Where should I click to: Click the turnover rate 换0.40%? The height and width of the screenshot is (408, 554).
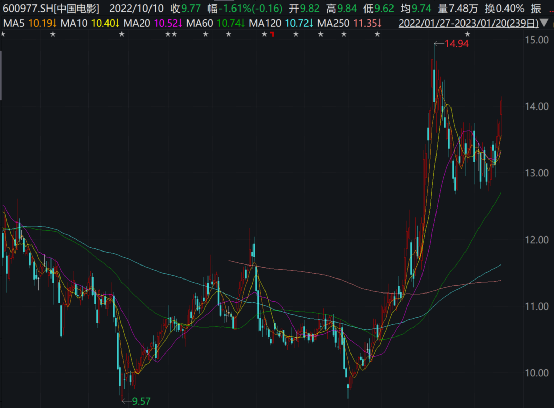pos(504,8)
